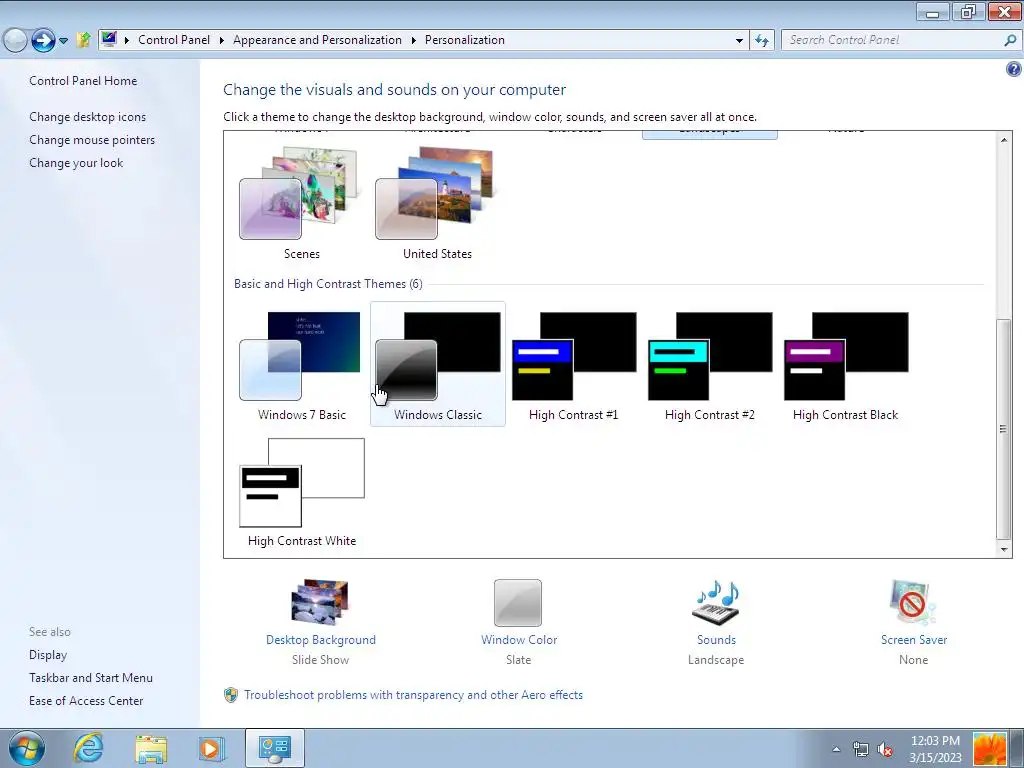Screen dimensions: 1024x768
Task: Open Change mouse pointers
Action: coord(92,140)
